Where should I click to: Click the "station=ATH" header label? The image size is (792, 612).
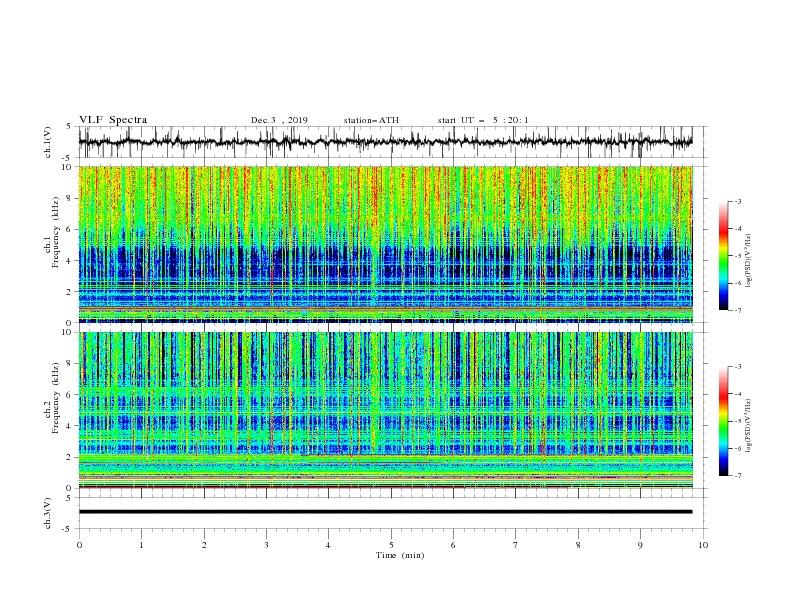tap(371, 120)
